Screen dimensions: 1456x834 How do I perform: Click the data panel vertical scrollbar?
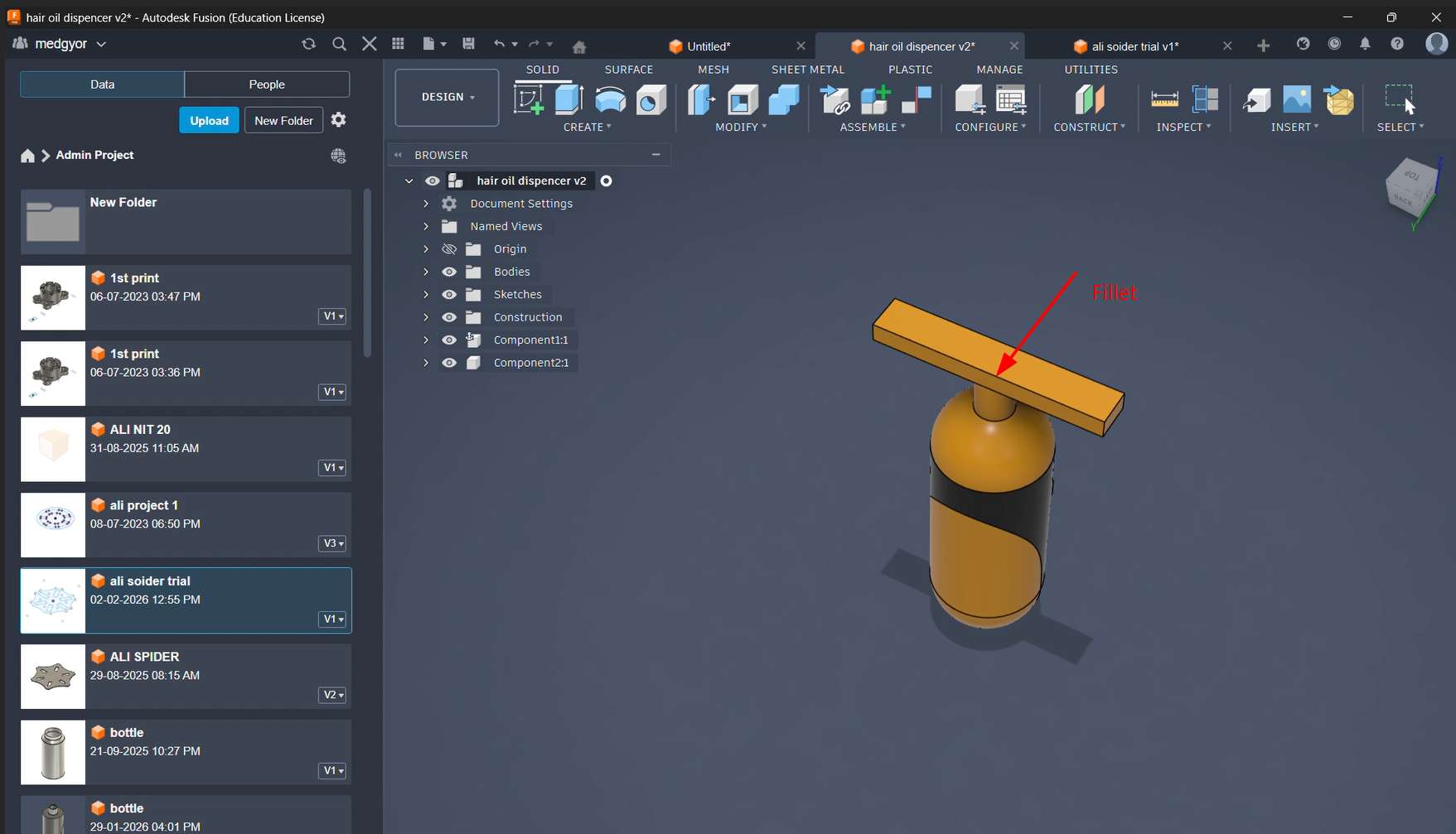(x=368, y=273)
